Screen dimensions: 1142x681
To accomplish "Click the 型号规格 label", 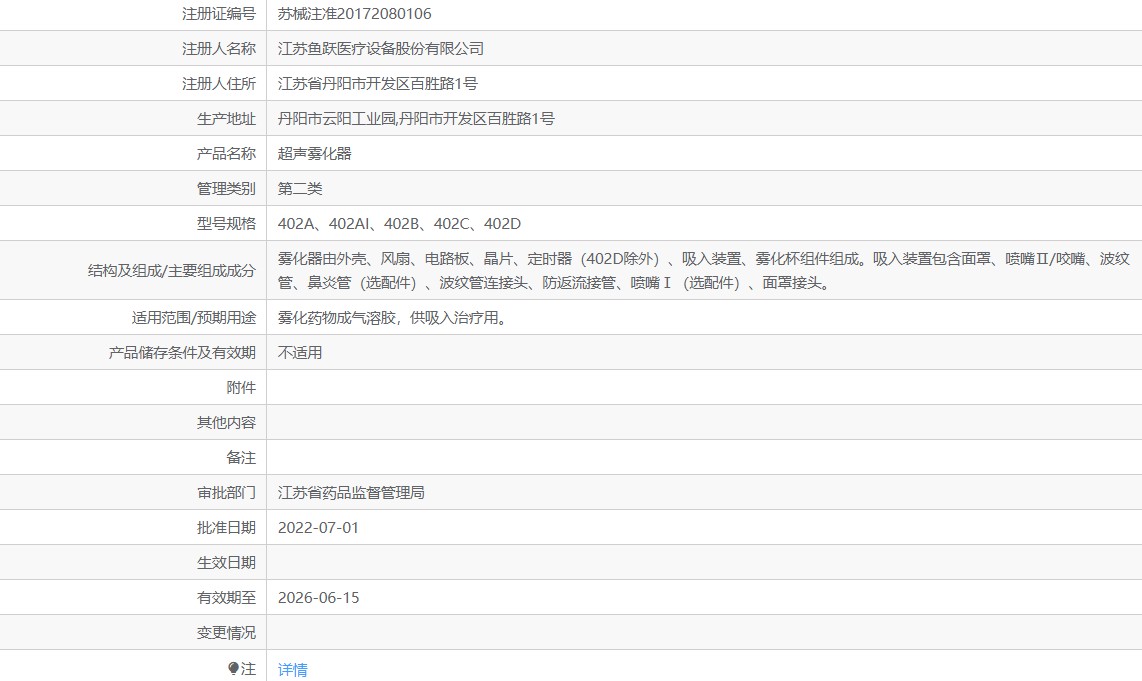I will click(x=226, y=224).
